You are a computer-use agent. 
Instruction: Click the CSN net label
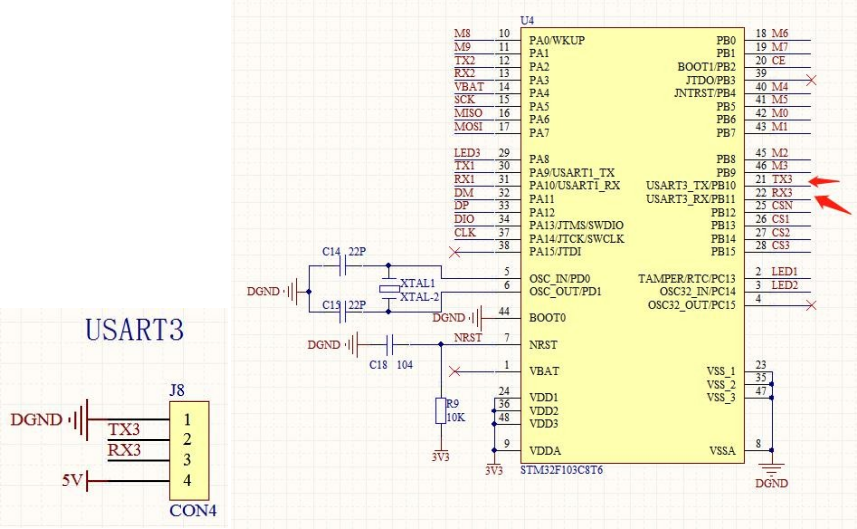(x=782, y=205)
